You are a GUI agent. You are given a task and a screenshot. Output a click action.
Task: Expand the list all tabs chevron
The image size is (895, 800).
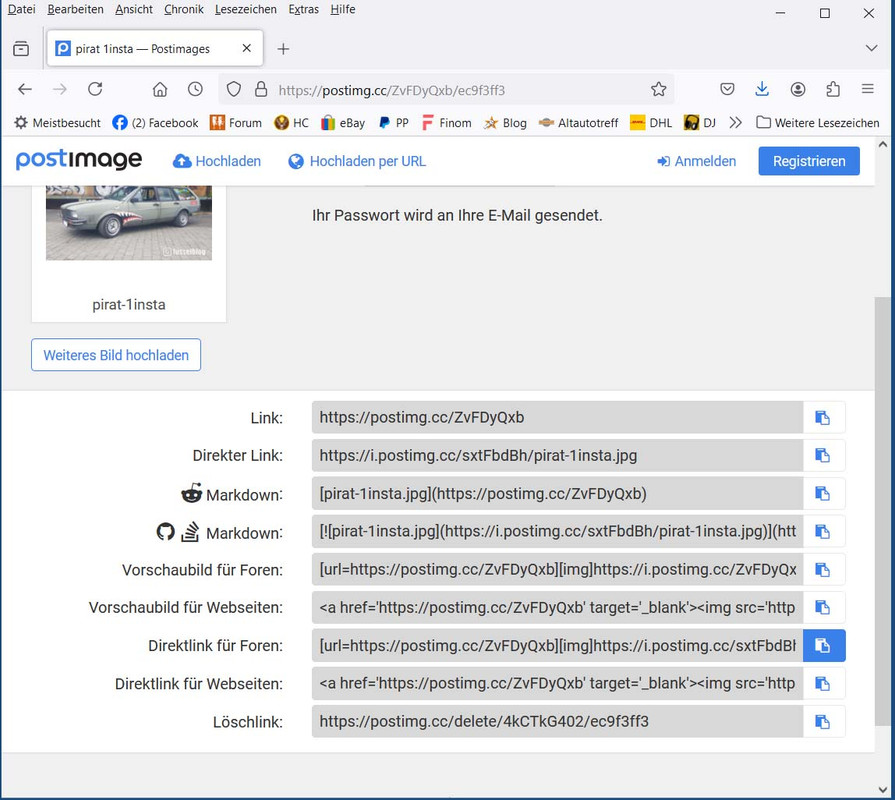point(871,49)
